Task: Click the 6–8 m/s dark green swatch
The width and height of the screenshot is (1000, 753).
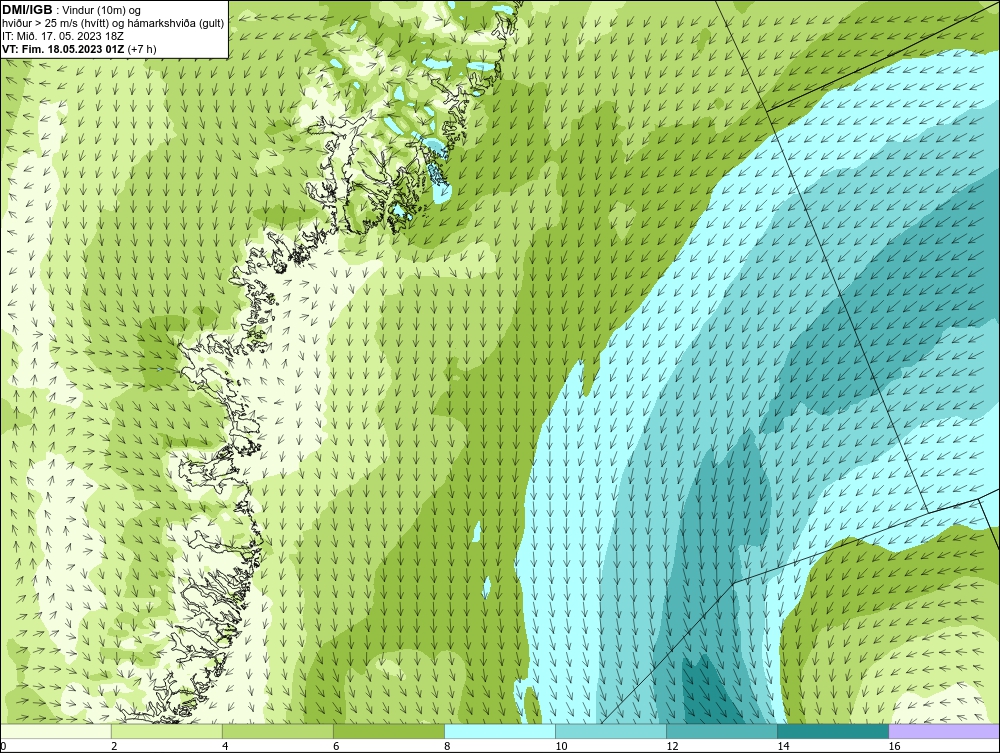Action: coord(388,731)
